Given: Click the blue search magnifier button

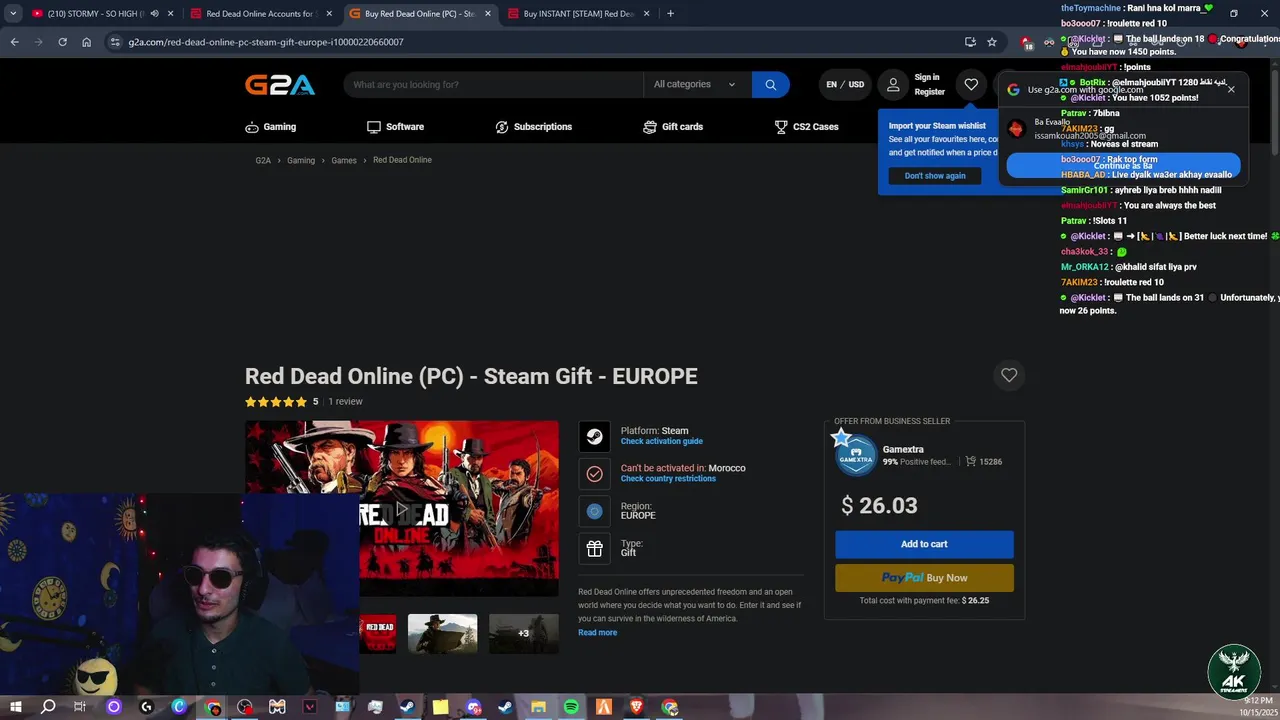Looking at the screenshot, I should (770, 85).
